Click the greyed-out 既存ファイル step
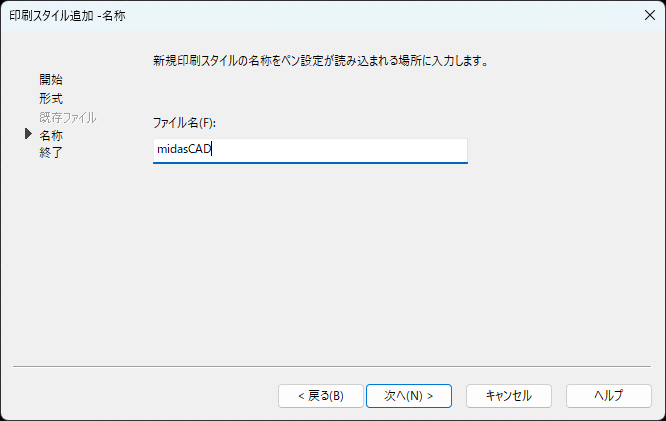Screen dimensions: 666x421 click(68, 118)
